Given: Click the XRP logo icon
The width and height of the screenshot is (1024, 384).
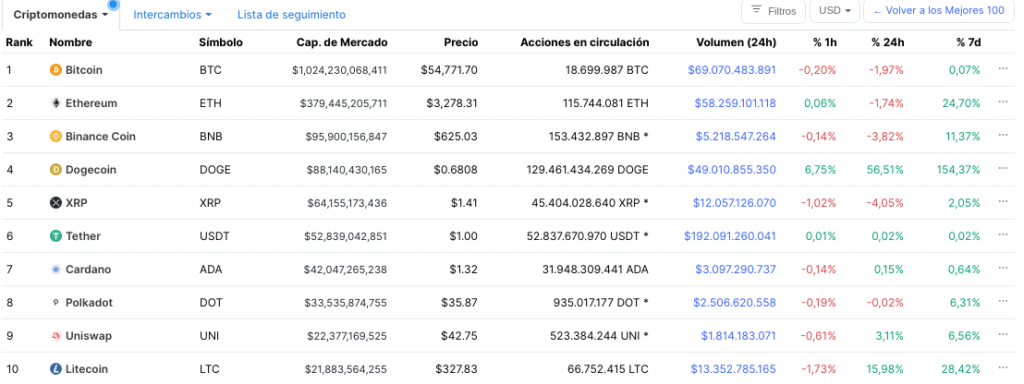Looking at the screenshot, I should point(56,203).
